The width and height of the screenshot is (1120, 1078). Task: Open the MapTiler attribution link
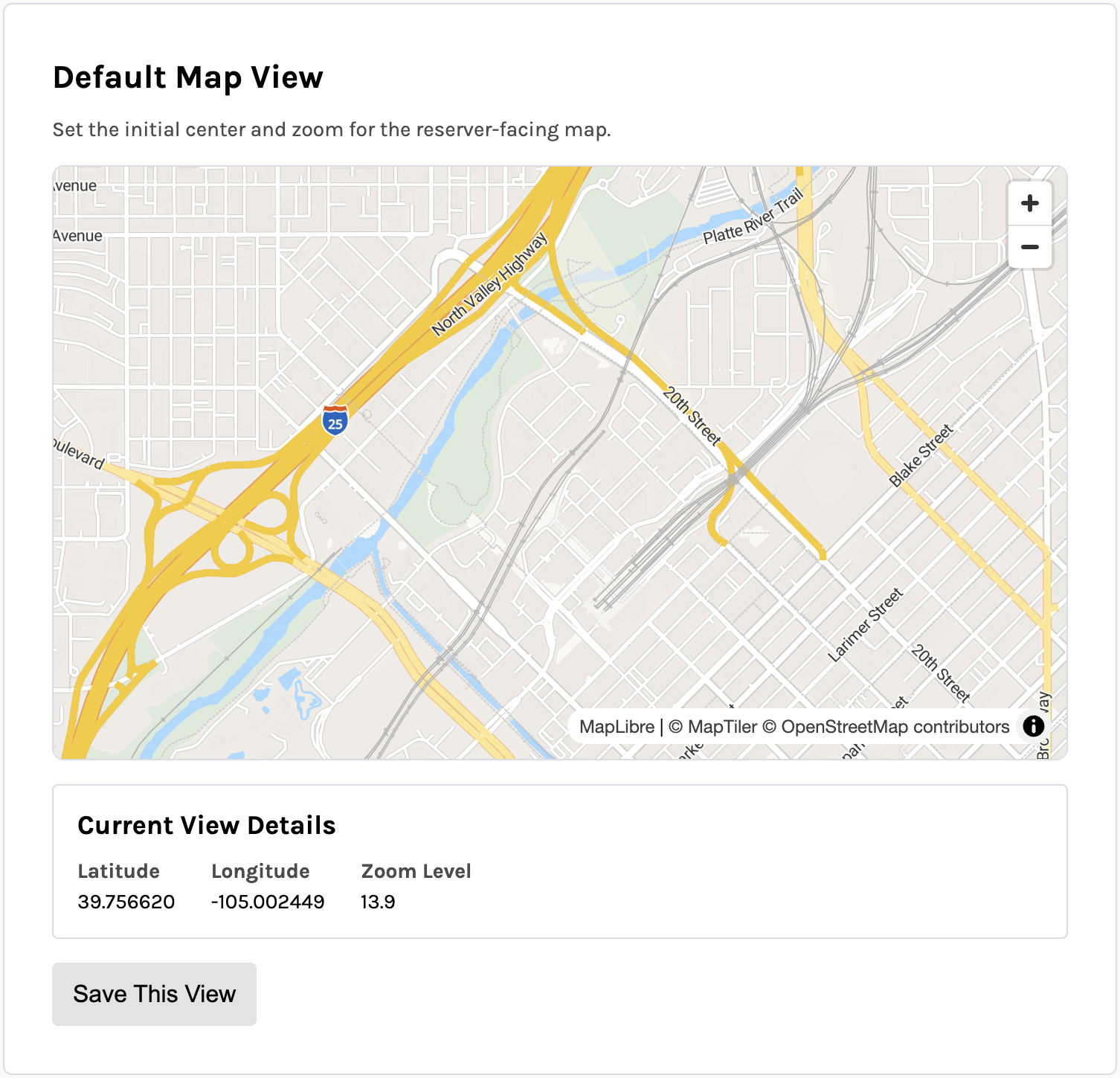712,727
